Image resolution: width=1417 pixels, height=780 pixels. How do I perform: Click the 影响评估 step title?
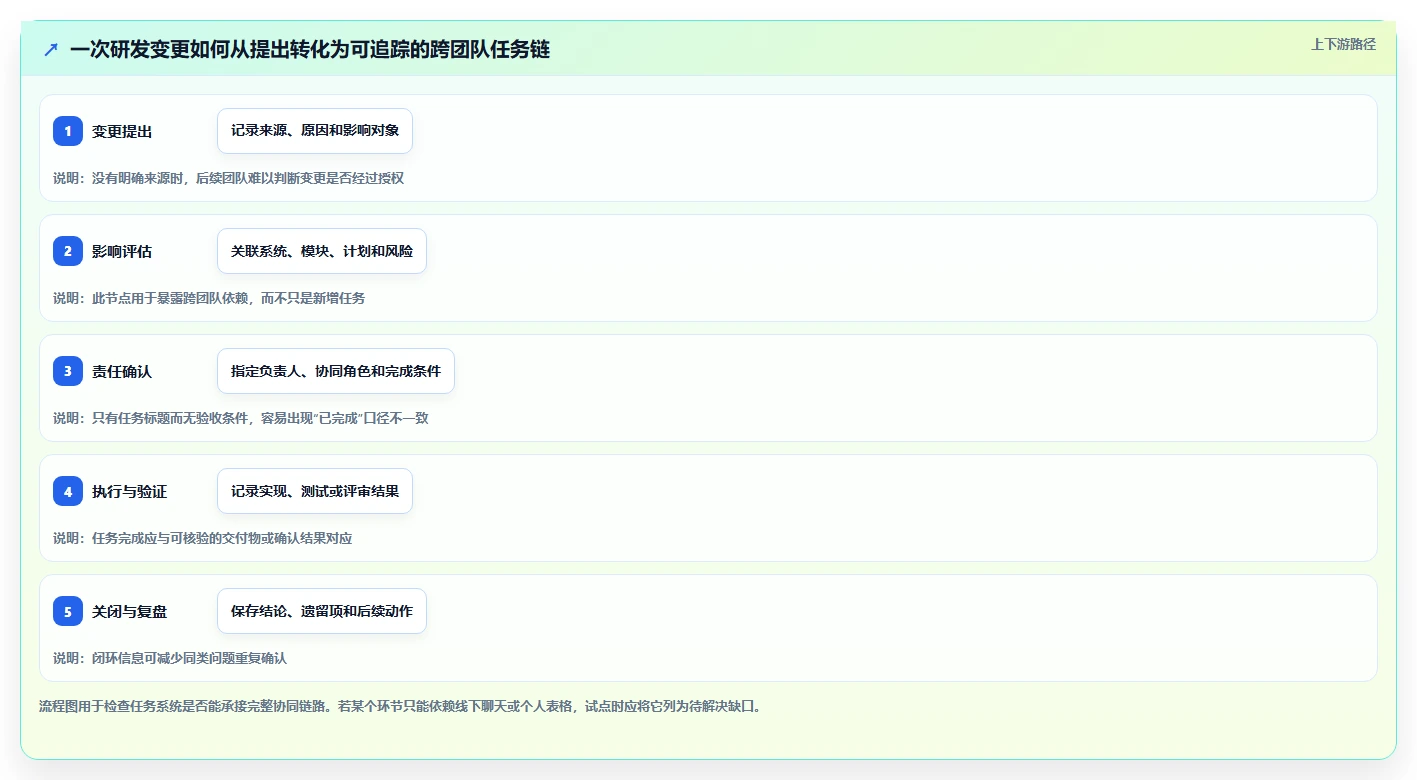point(122,251)
